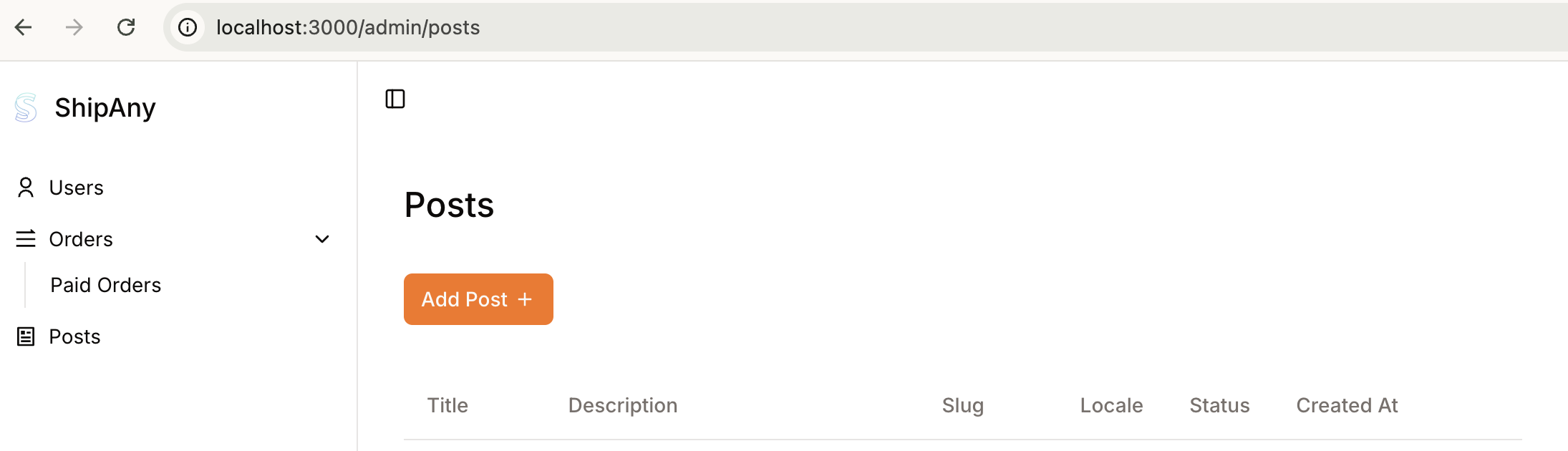
Task: Click the browser address bar
Action: 859,27
